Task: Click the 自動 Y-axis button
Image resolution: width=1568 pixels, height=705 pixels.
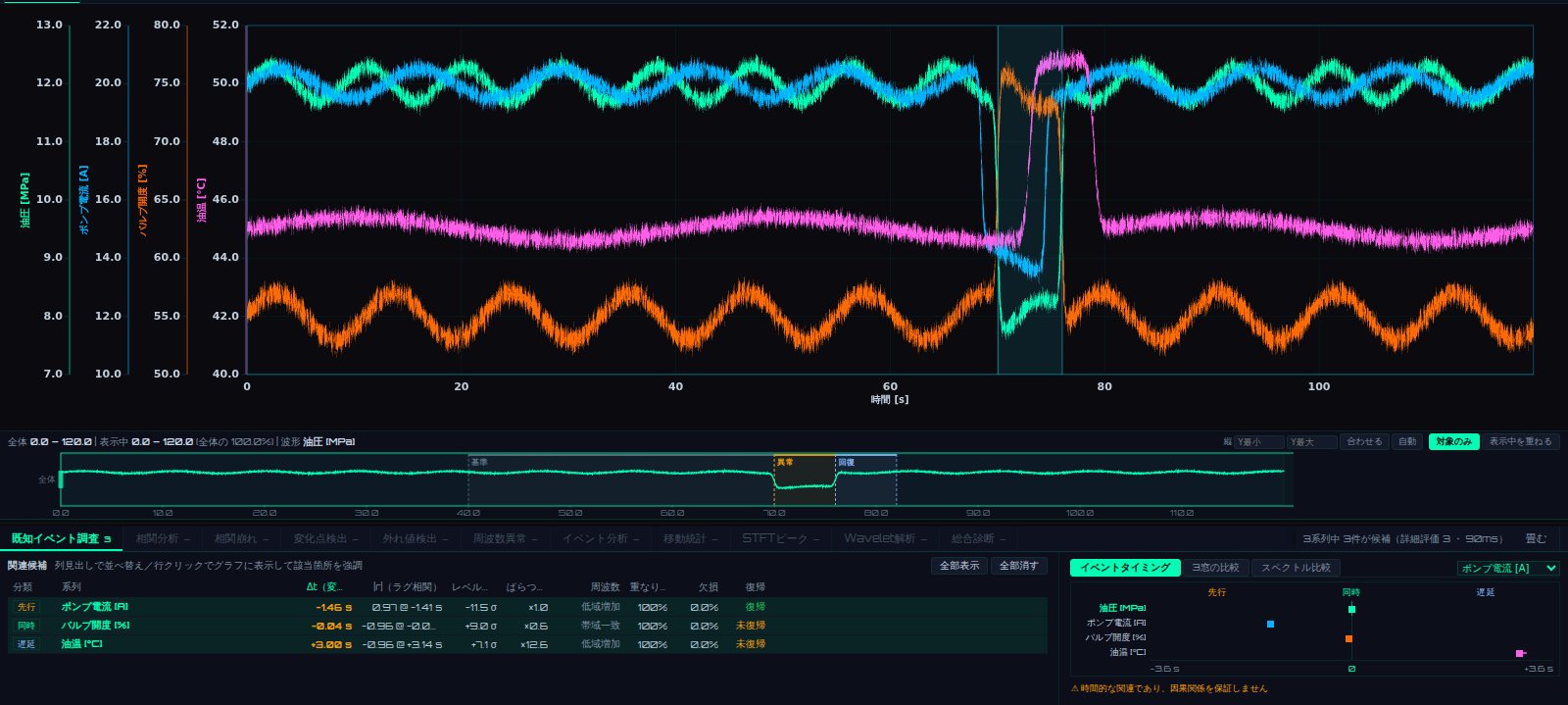Action: 1407,441
